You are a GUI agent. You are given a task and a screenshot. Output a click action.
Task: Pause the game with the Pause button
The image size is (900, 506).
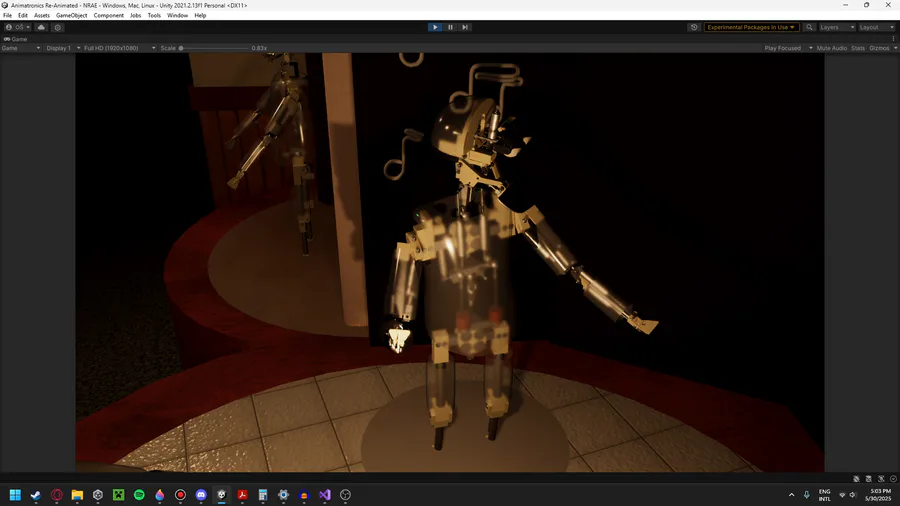[450, 27]
